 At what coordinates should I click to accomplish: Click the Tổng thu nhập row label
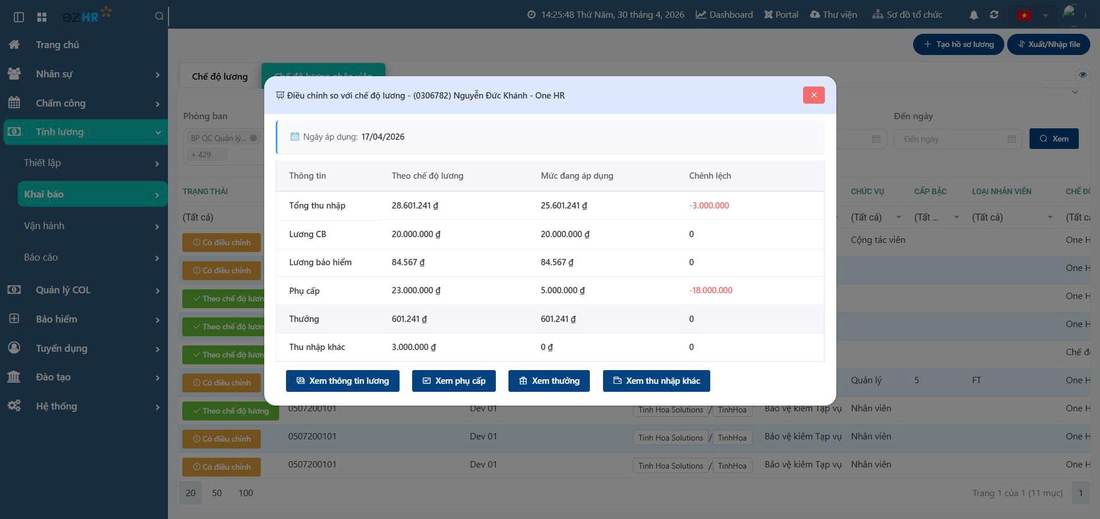click(317, 205)
